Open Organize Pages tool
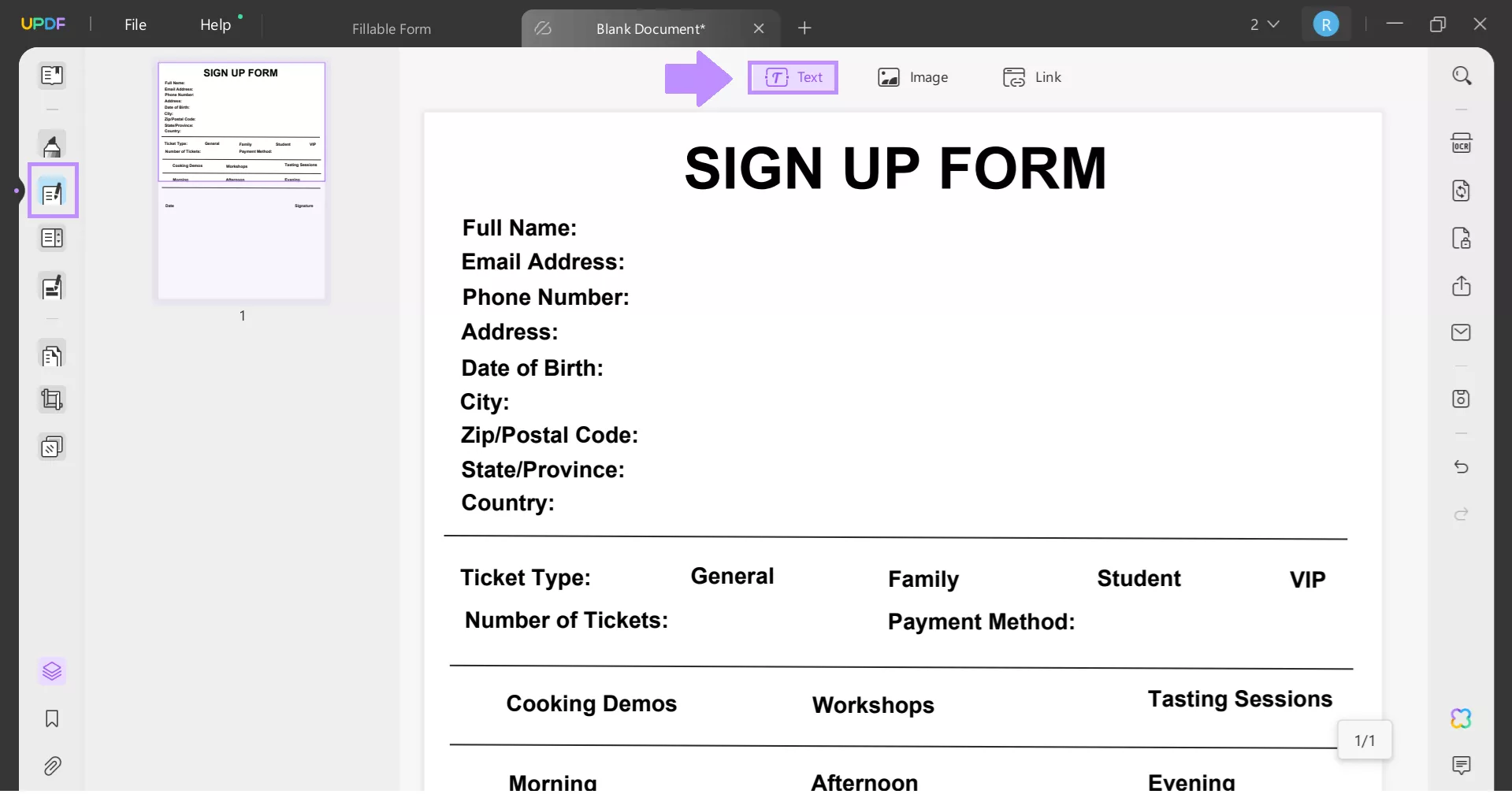The width and height of the screenshot is (1512, 794). point(52,356)
